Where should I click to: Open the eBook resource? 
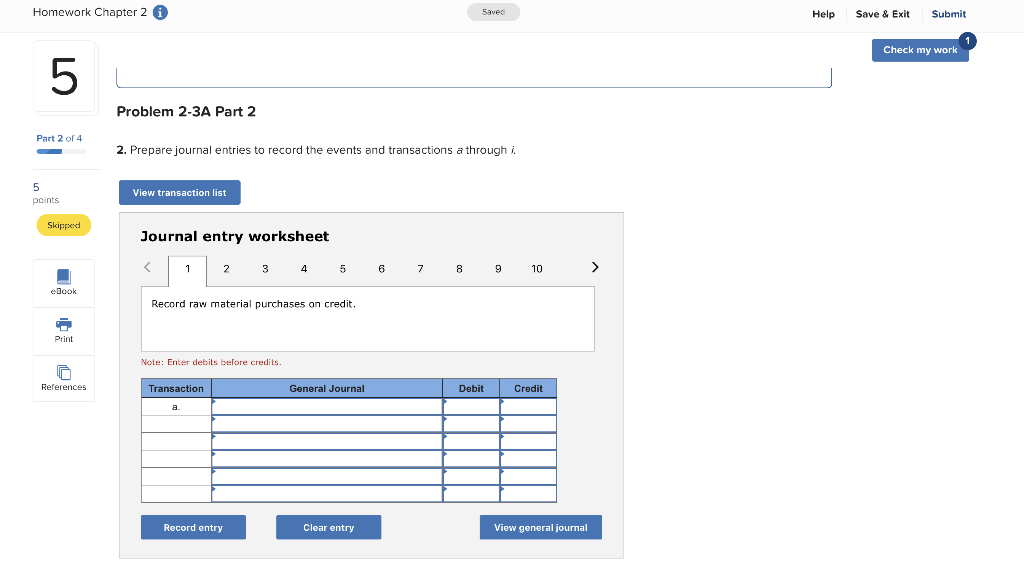tap(64, 283)
